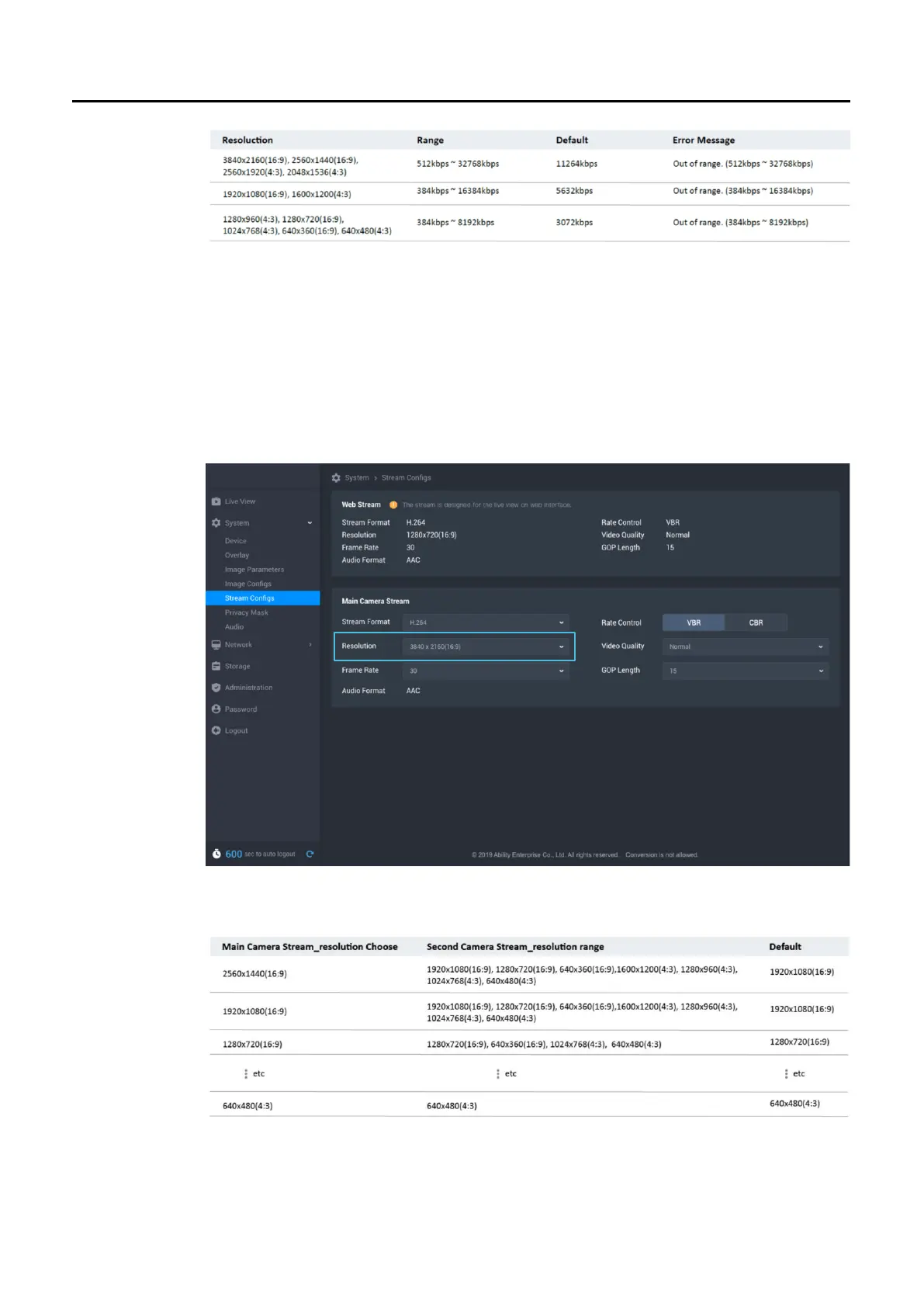Open the Audio menu item
The image size is (924, 1307).
click(x=234, y=627)
